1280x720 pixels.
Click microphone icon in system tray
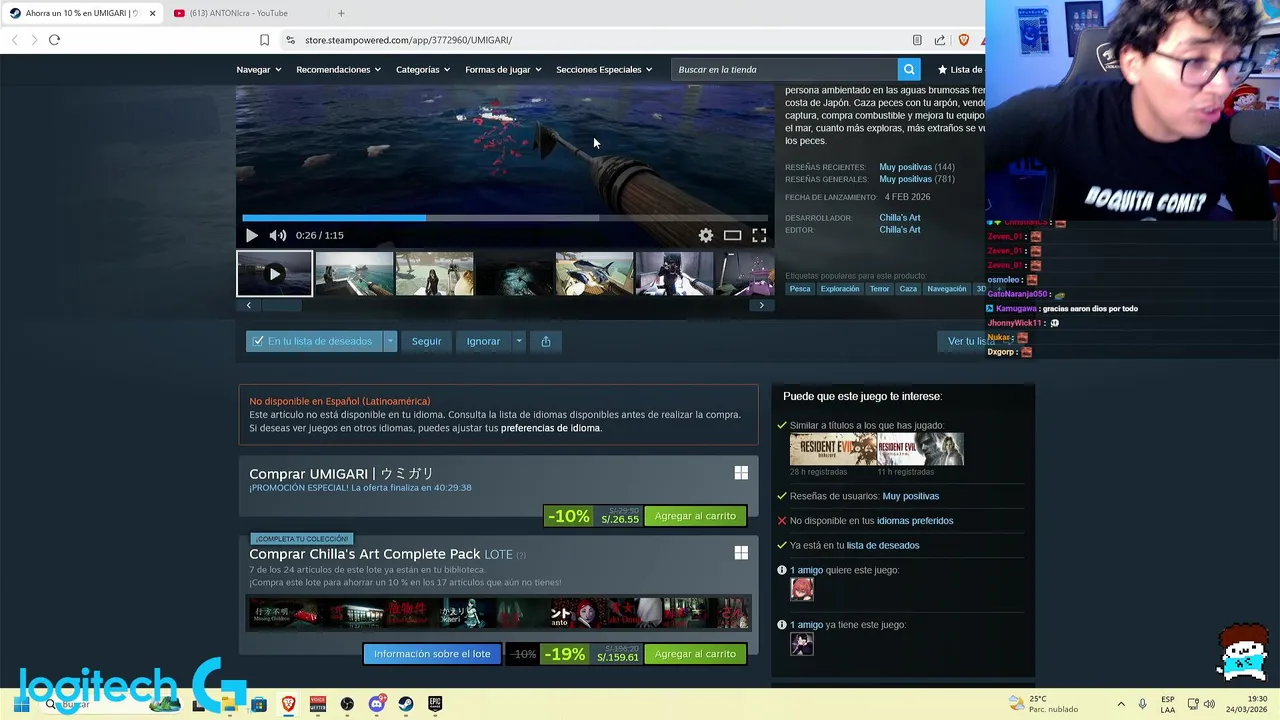coord(1143,704)
